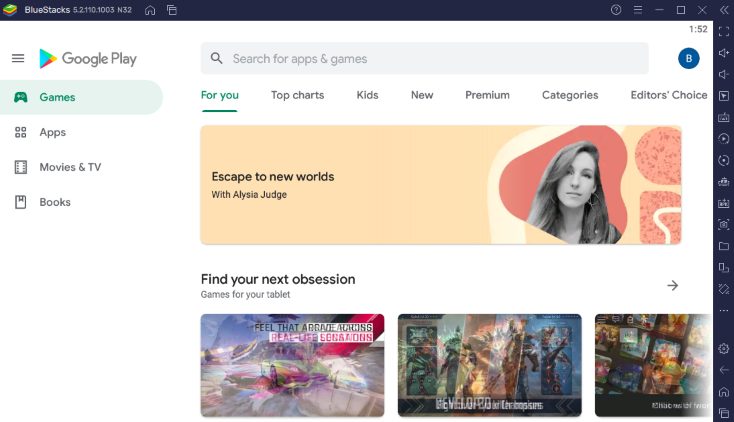The height and width of the screenshot is (422, 734).
Task: Open BlueStacks title bar menu lines
Action: [638, 10]
